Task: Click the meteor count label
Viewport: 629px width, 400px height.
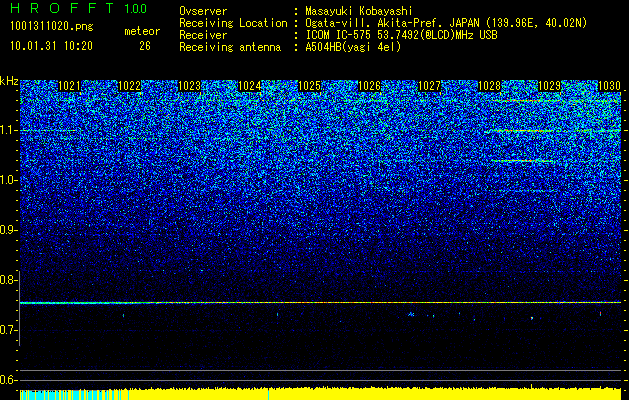Action: (x=142, y=31)
